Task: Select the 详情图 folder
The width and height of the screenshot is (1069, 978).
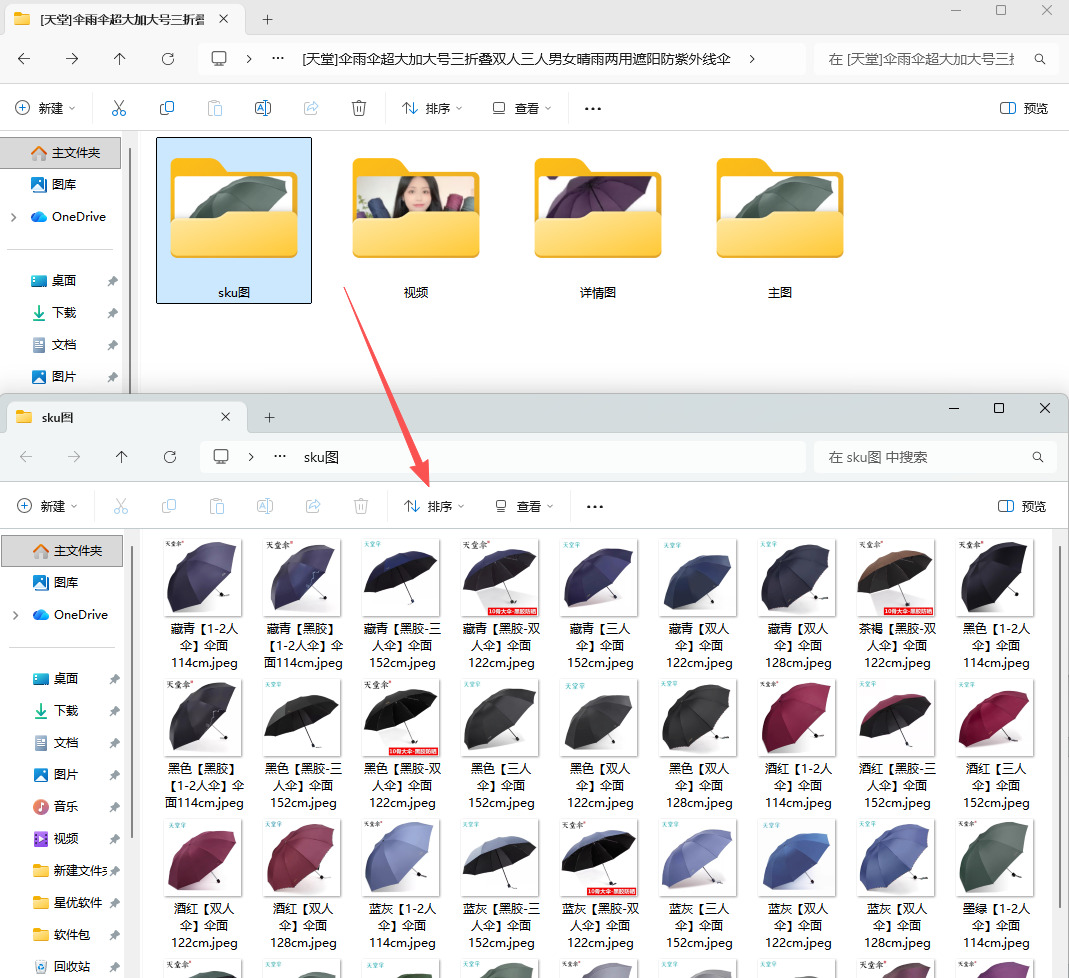Action: pos(598,220)
